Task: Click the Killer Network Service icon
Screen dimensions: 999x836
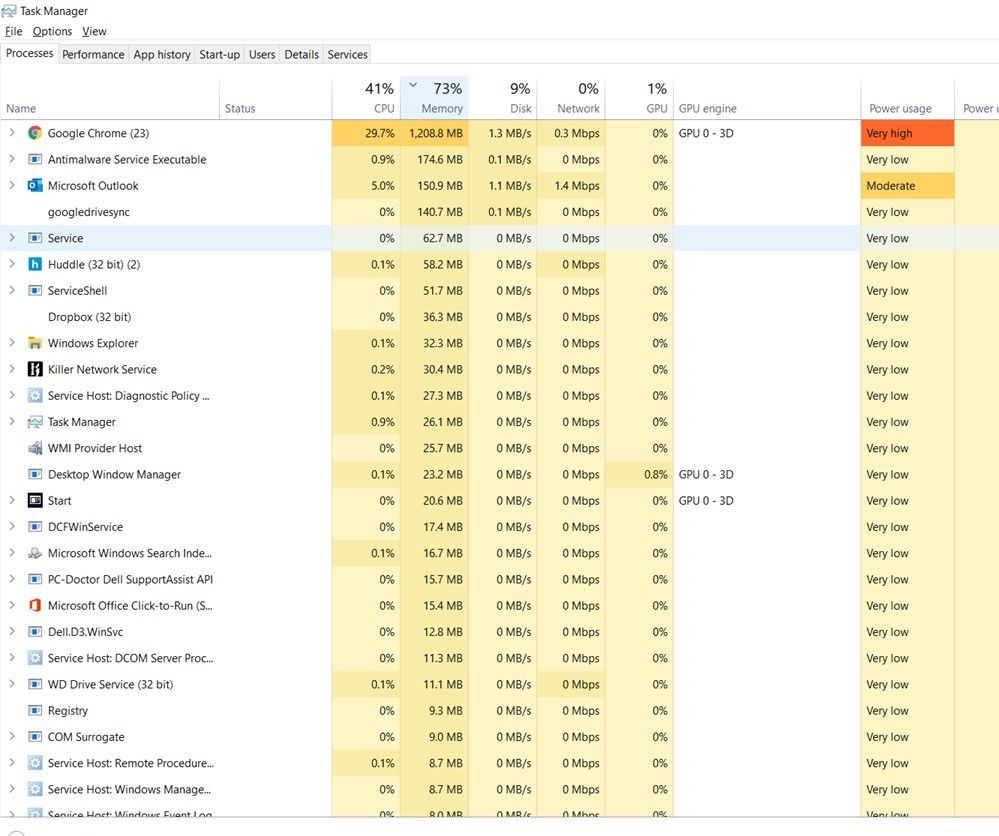Action: pos(35,369)
